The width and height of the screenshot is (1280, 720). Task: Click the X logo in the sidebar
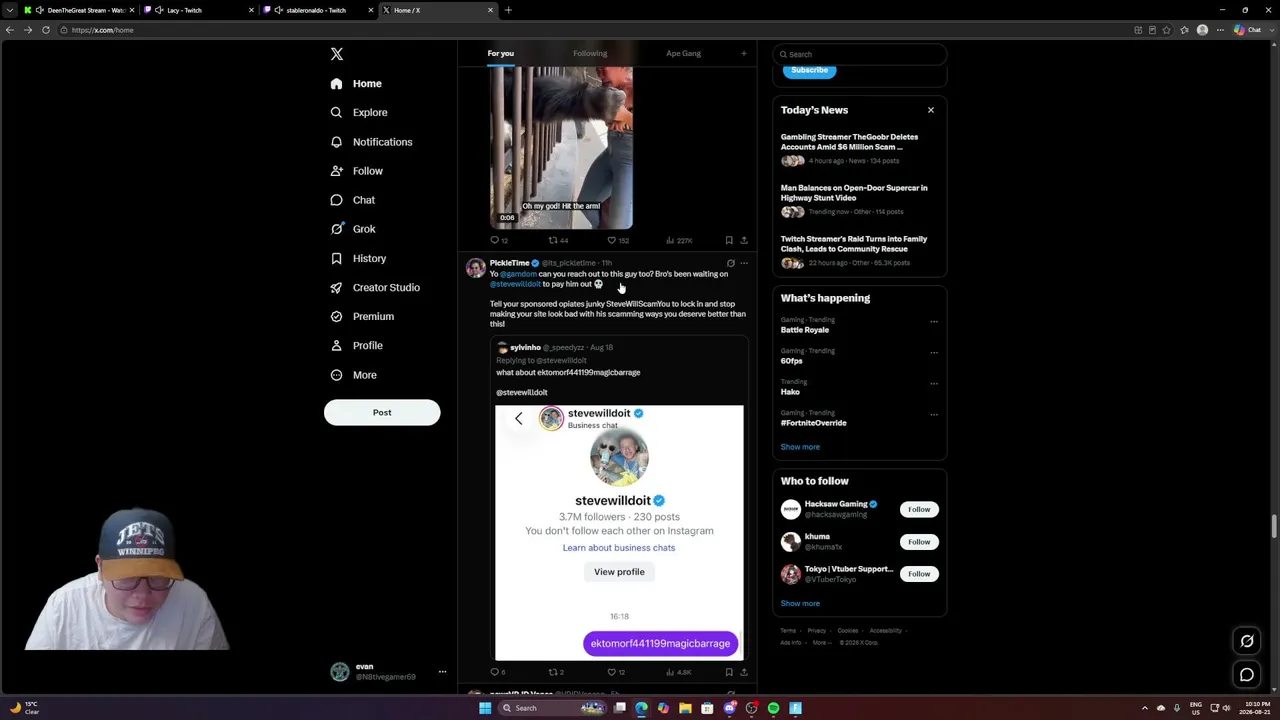[x=337, y=54]
